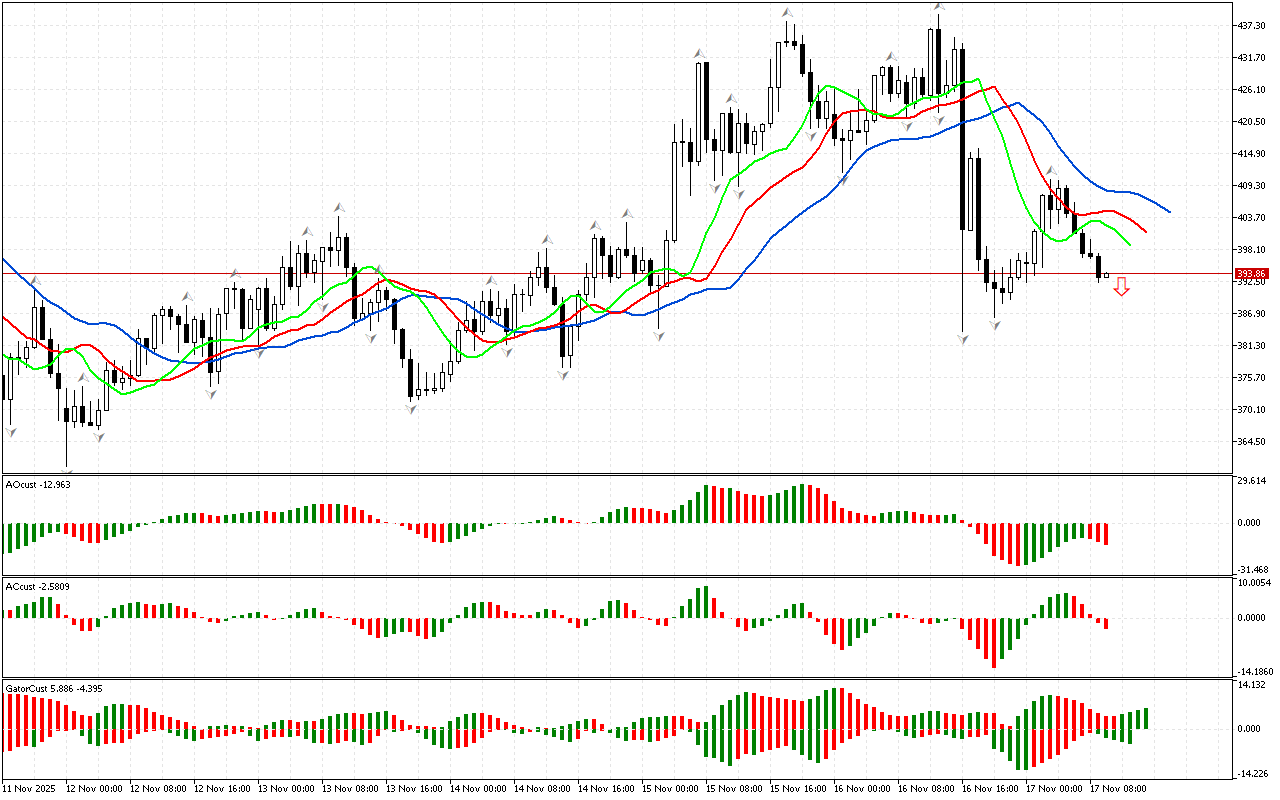This screenshot has width=1280, height=800.
Task: Click the right end of the green Alligator line
Action: click(1129, 244)
